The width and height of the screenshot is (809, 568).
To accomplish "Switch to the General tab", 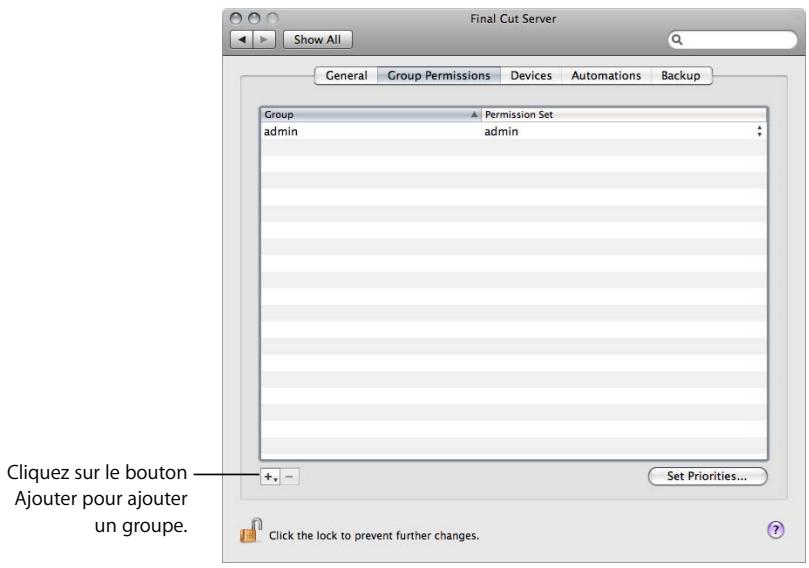I will click(346, 75).
